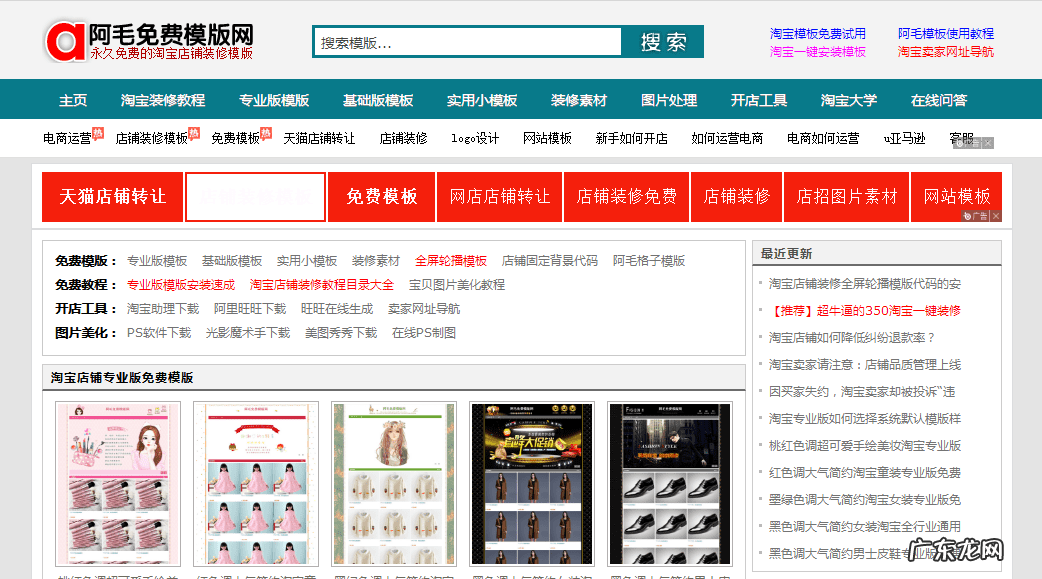Open the 主页 navigation menu item
Screen dimensions: 1042x579
(70, 99)
